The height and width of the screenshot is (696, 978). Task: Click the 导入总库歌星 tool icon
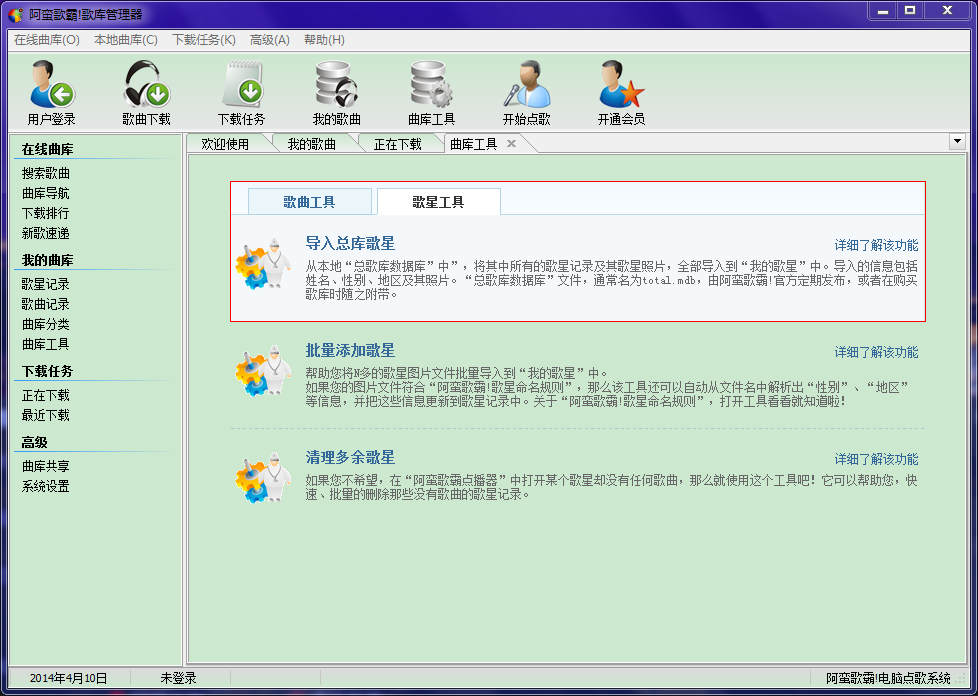pyautogui.click(x=263, y=263)
